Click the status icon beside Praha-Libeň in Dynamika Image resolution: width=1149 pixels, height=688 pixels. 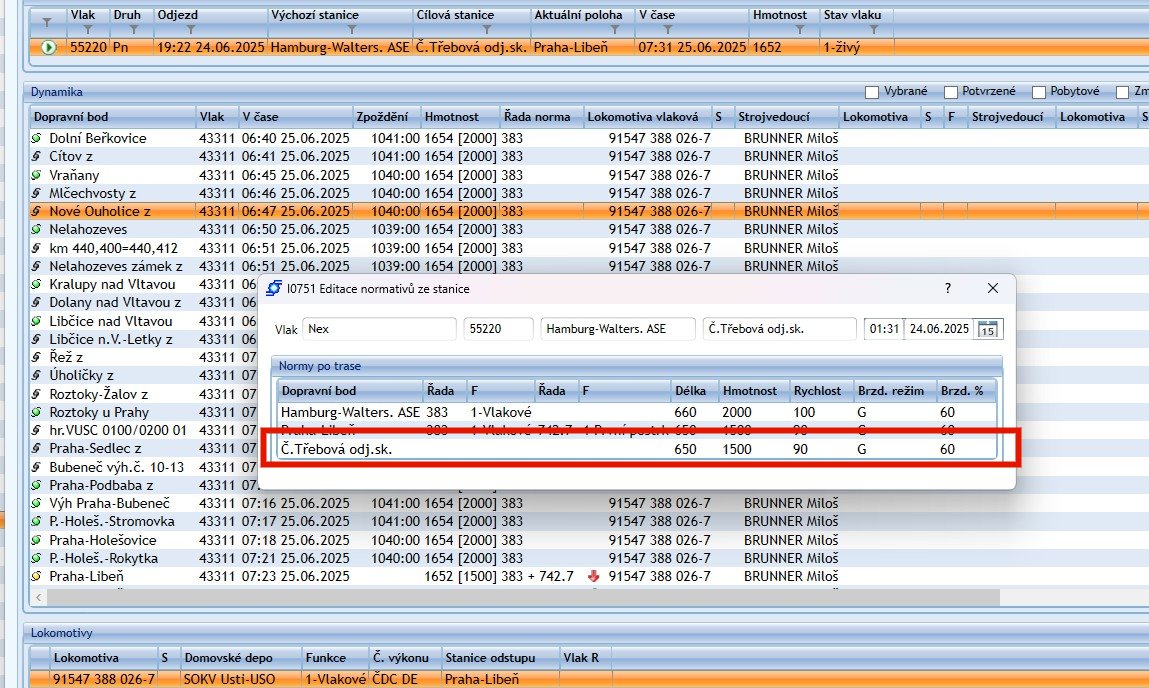[x=37, y=576]
